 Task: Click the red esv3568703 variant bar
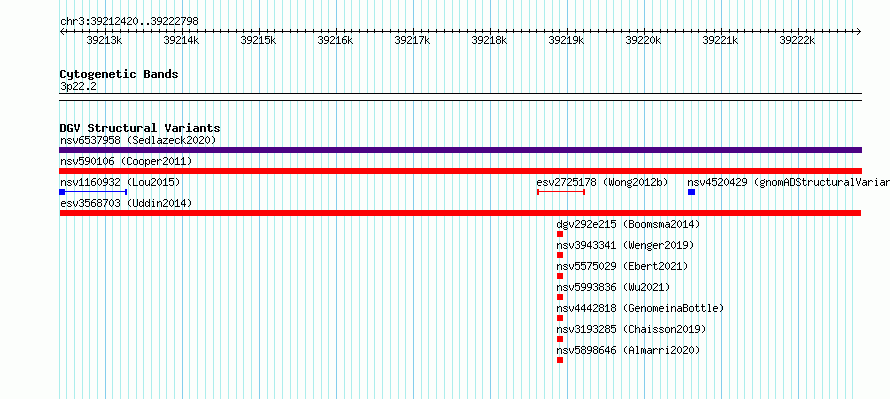[x=460, y=213]
